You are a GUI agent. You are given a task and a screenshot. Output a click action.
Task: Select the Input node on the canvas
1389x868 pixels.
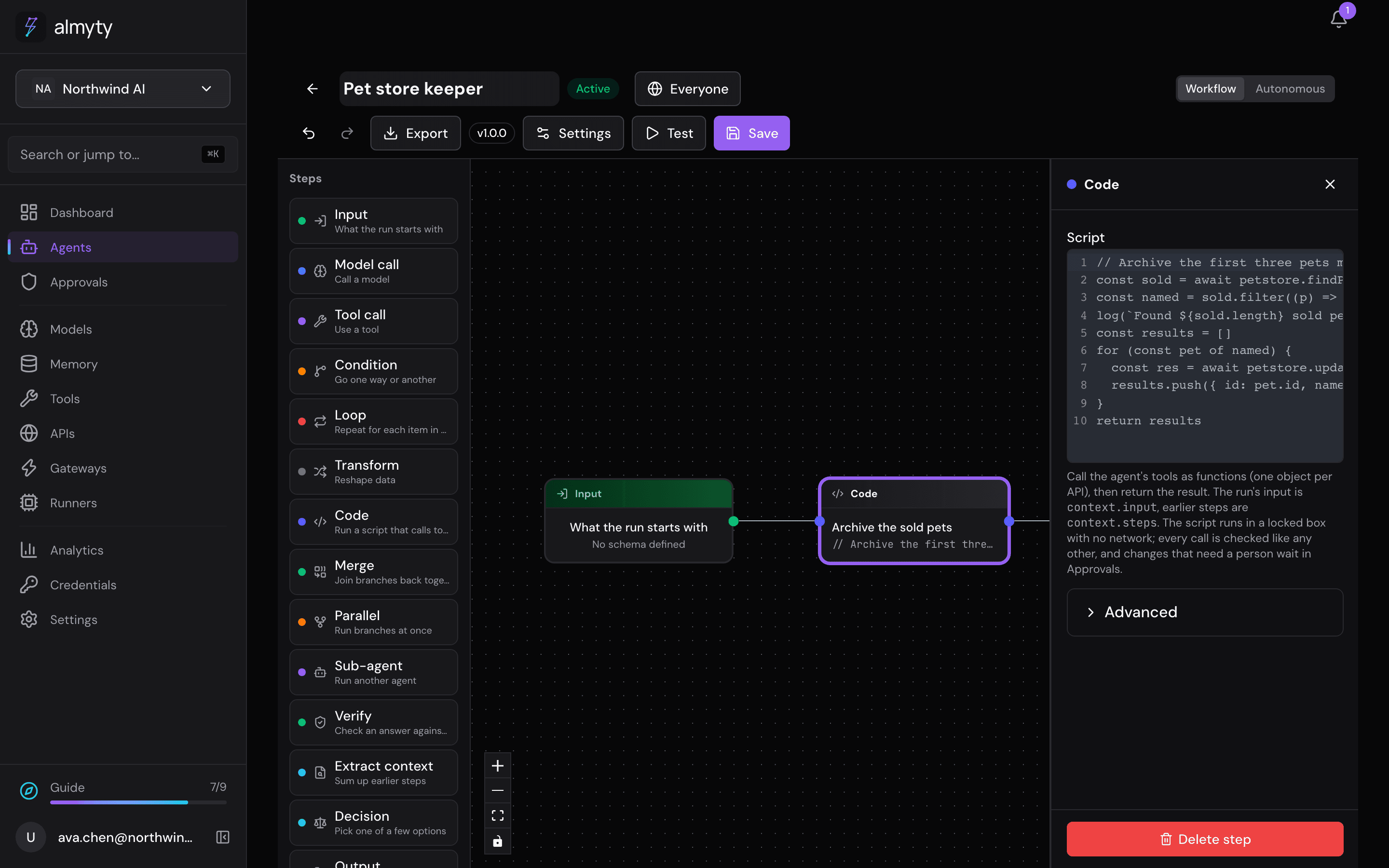coord(638,521)
